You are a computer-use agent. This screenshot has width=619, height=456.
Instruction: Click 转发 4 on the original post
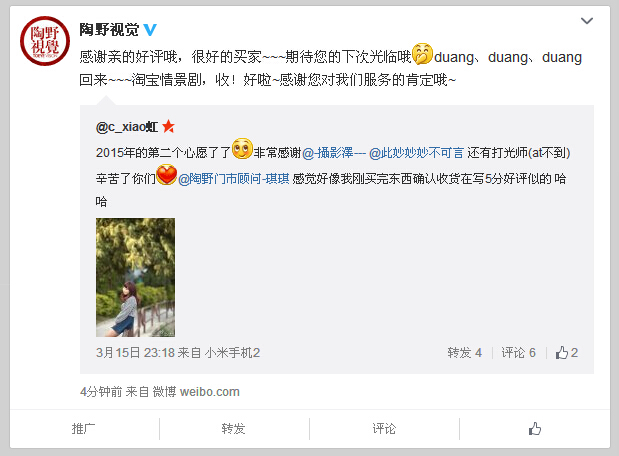[465, 353]
